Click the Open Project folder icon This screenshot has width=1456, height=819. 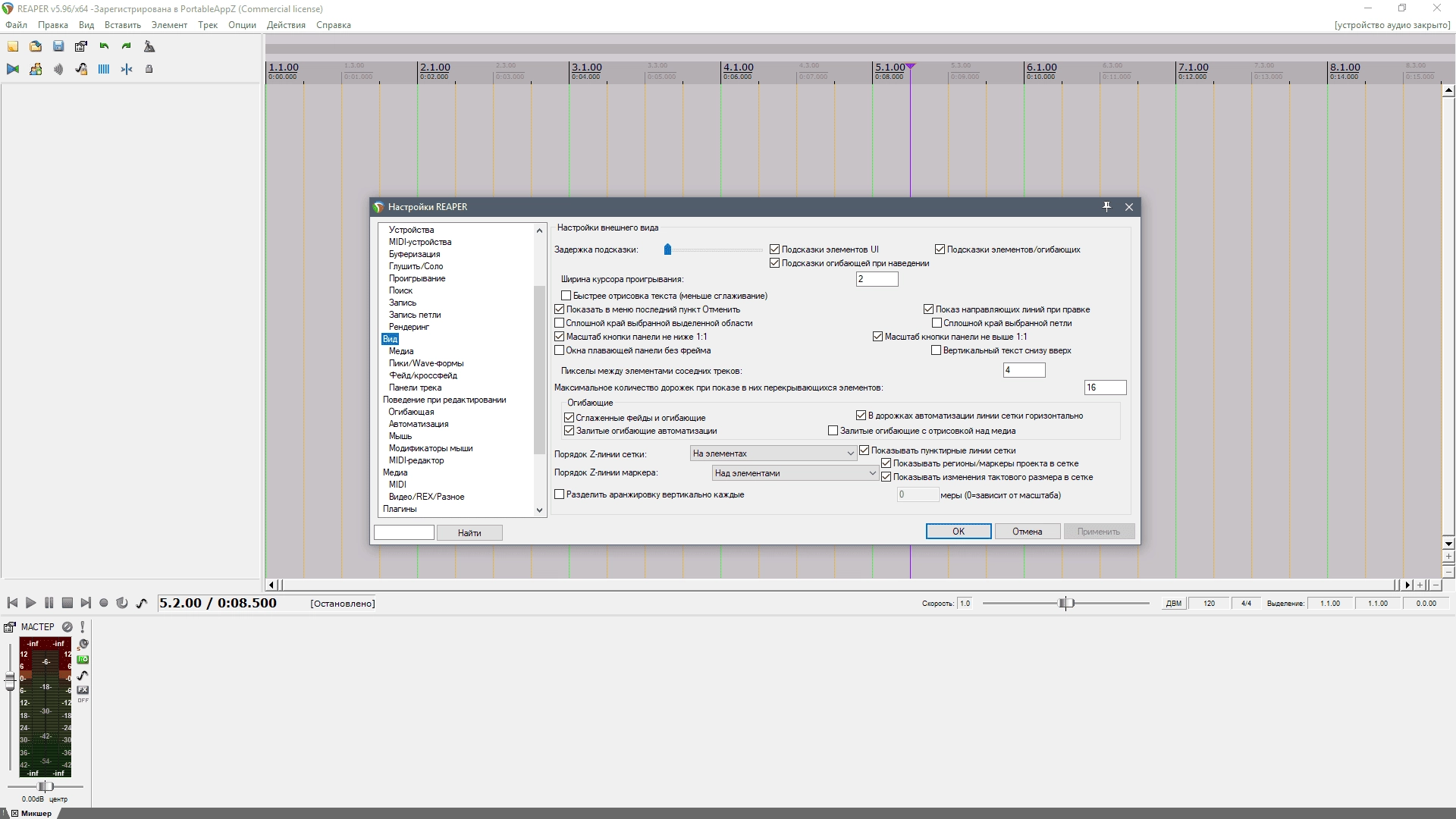click(x=36, y=46)
